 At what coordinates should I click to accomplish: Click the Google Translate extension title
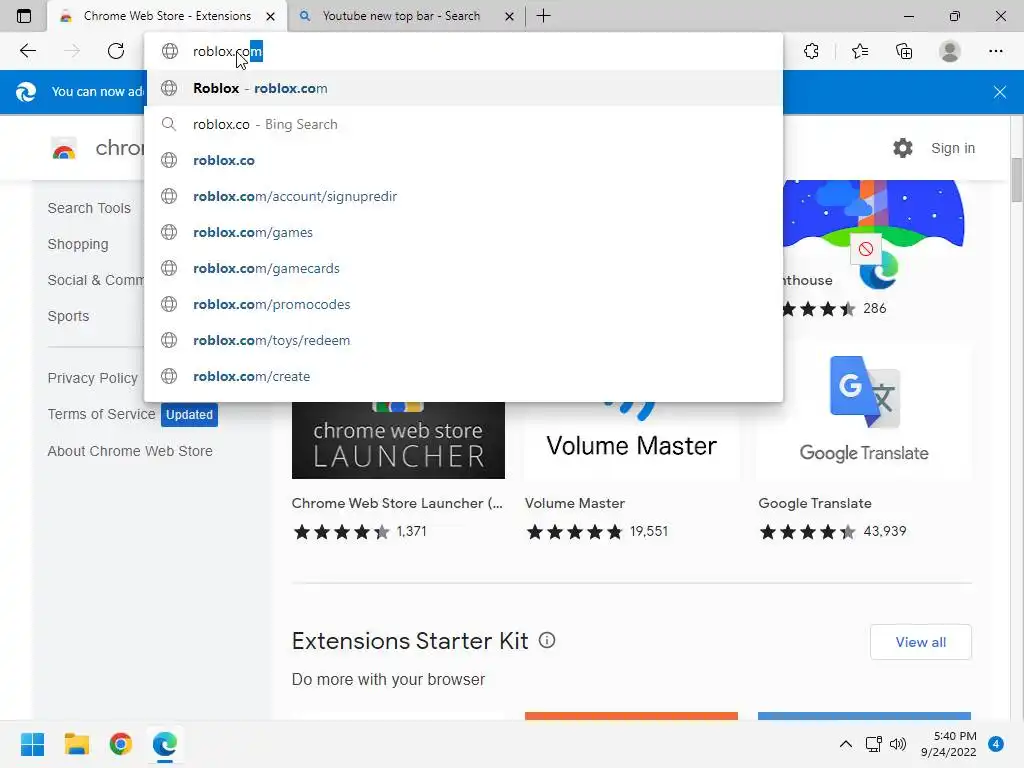tap(814, 503)
